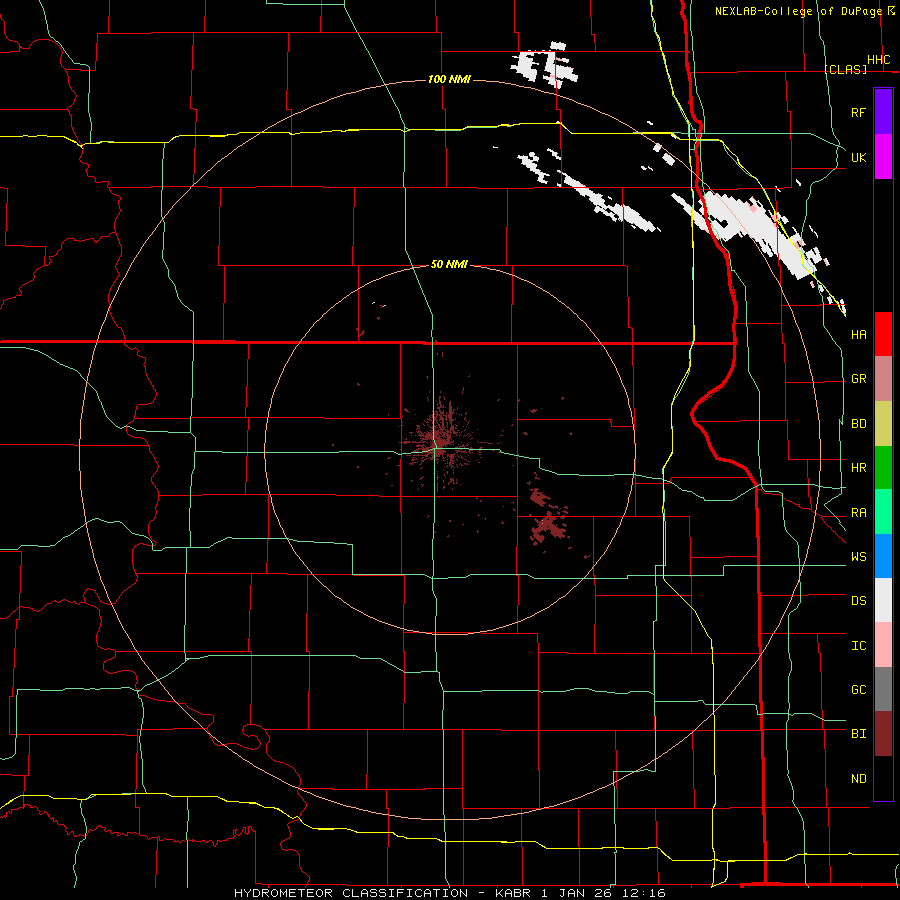
Task: Click the KABR radar site identifier
Action: point(513,893)
